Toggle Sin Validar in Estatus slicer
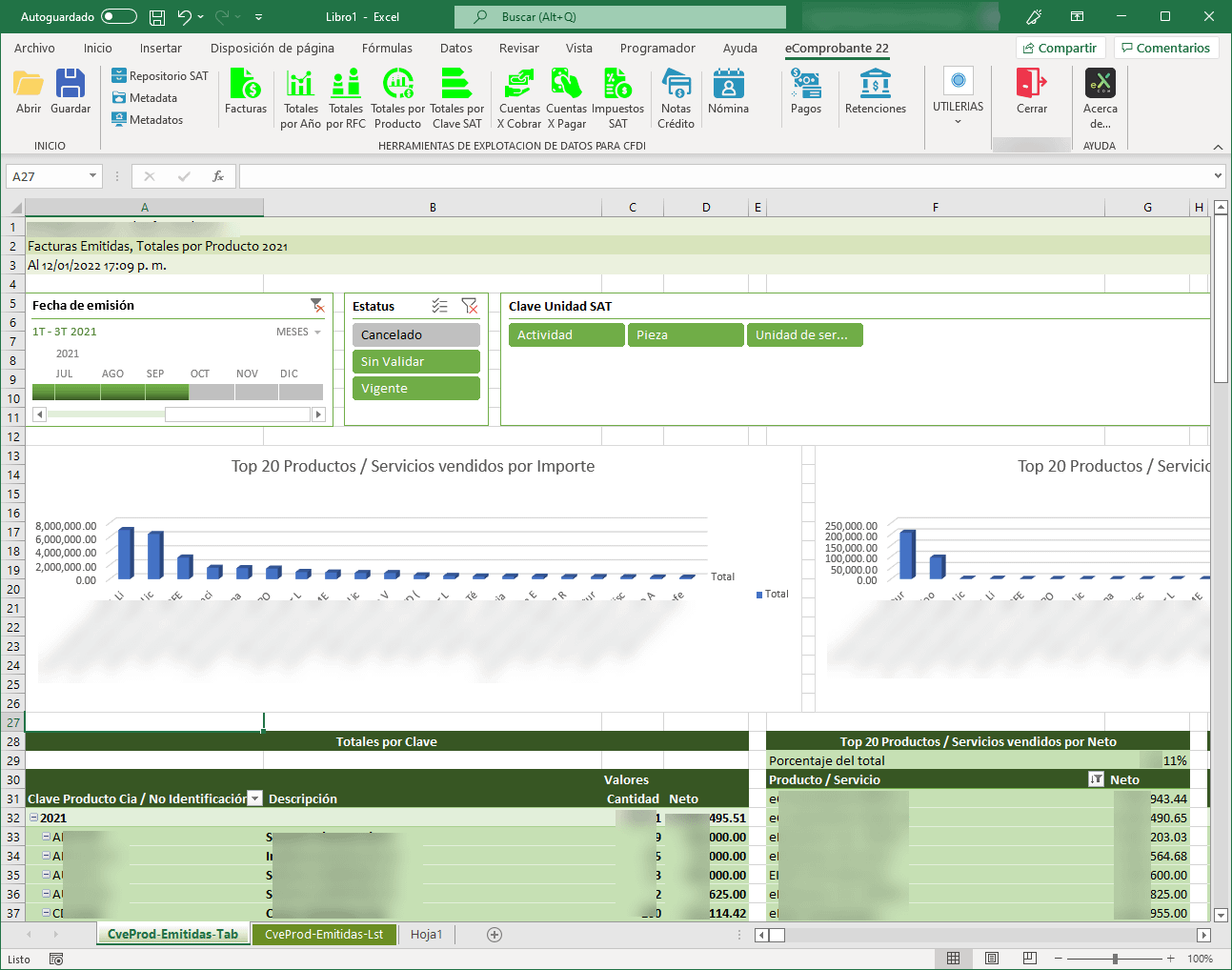The height and width of the screenshot is (970, 1232). coord(416,362)
